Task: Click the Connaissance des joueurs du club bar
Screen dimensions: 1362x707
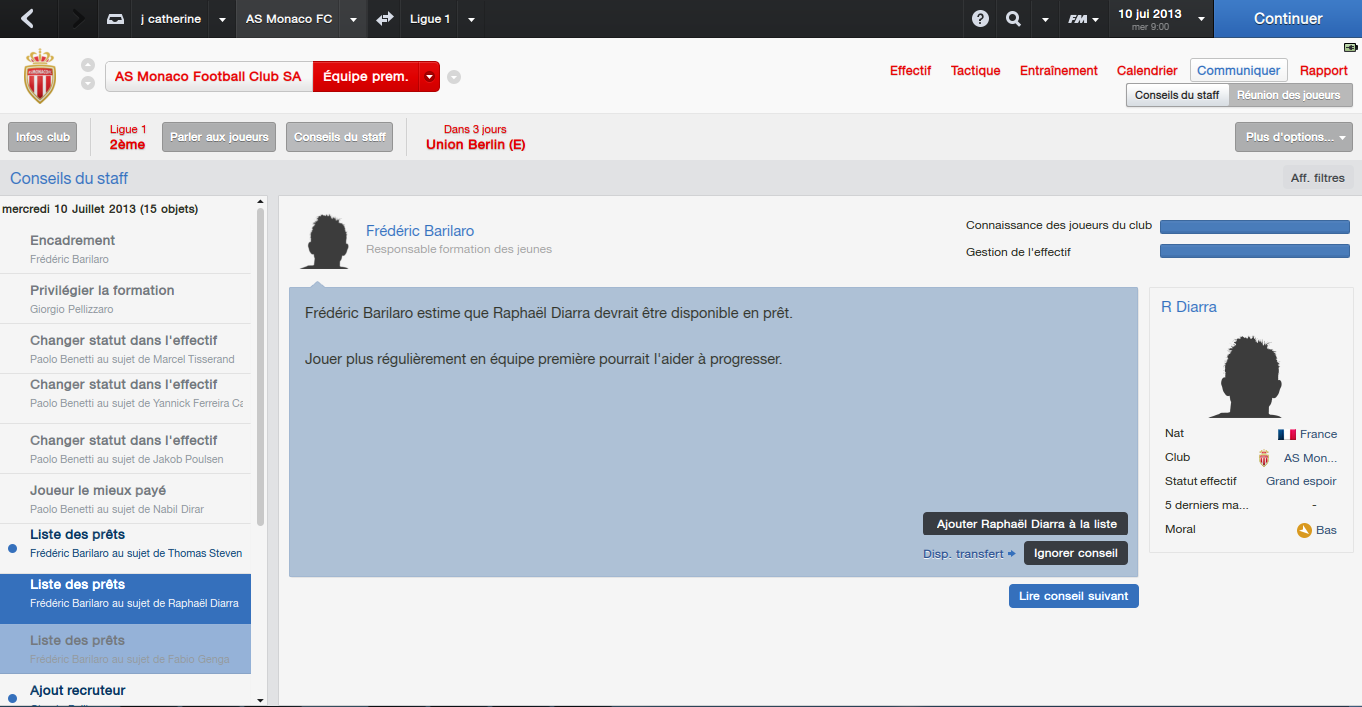Action: (1254, 226)
